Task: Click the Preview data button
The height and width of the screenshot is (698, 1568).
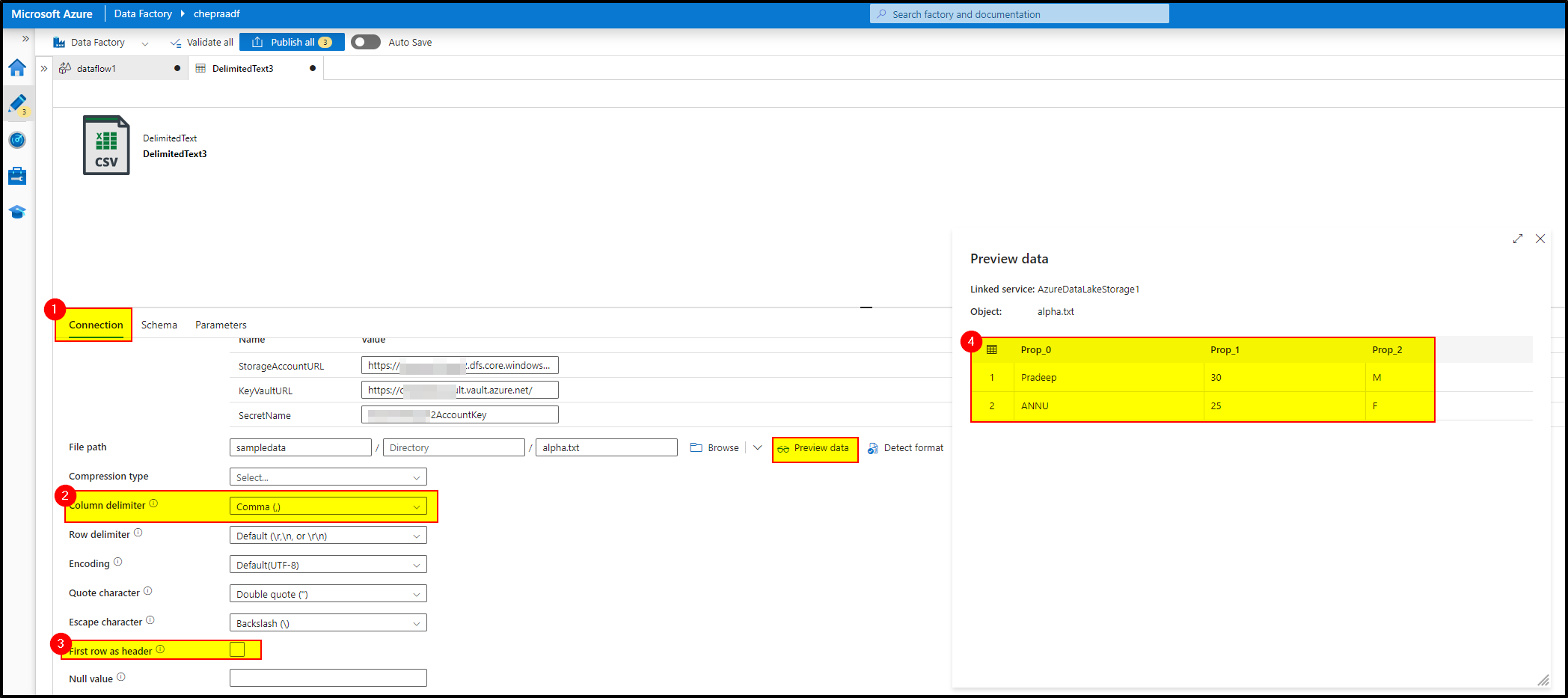Action: [814, 448]
